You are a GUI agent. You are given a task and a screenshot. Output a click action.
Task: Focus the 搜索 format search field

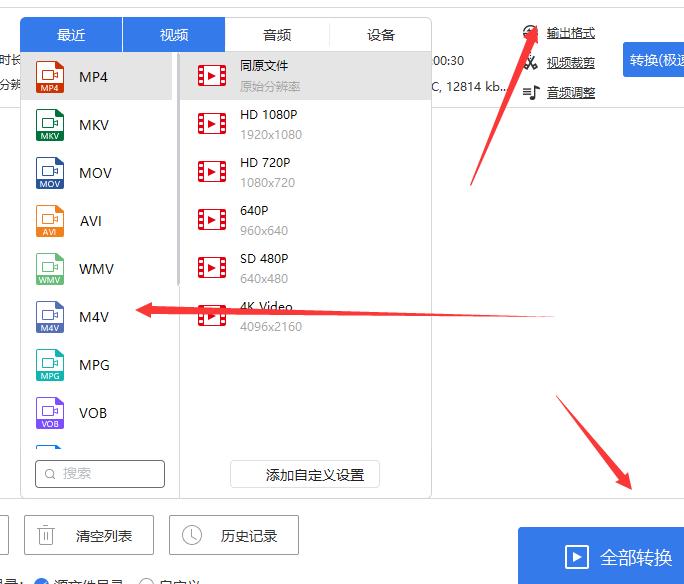[100, 474]
